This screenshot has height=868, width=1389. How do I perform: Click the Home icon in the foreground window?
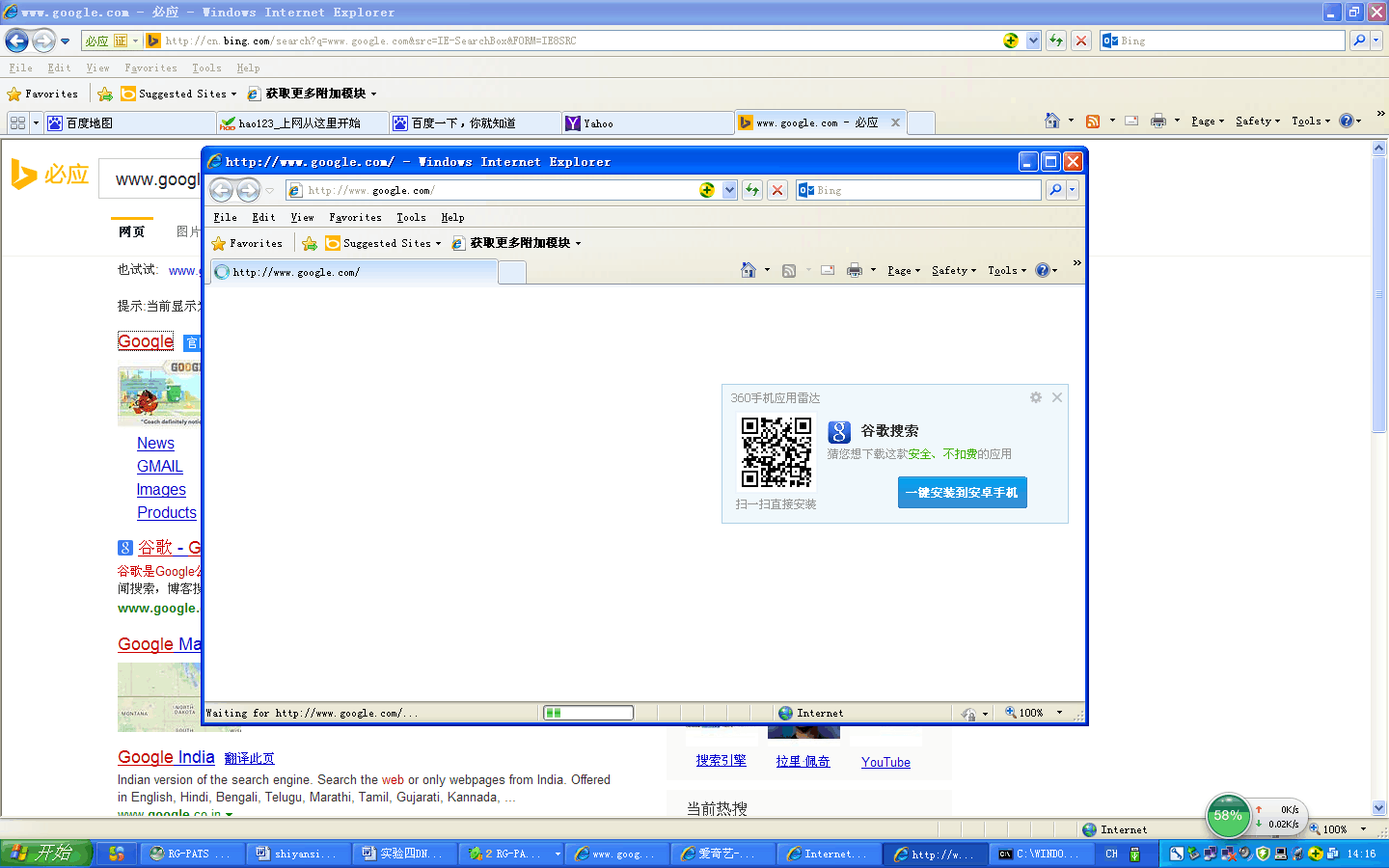[x=748, y=270]
